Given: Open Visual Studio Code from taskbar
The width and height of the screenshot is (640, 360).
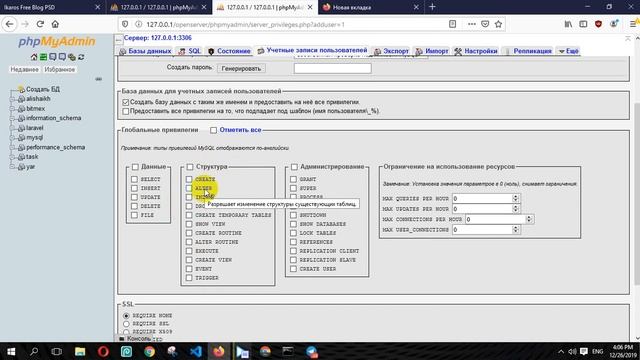Looking at the screenshot, I should pos(196,351).
